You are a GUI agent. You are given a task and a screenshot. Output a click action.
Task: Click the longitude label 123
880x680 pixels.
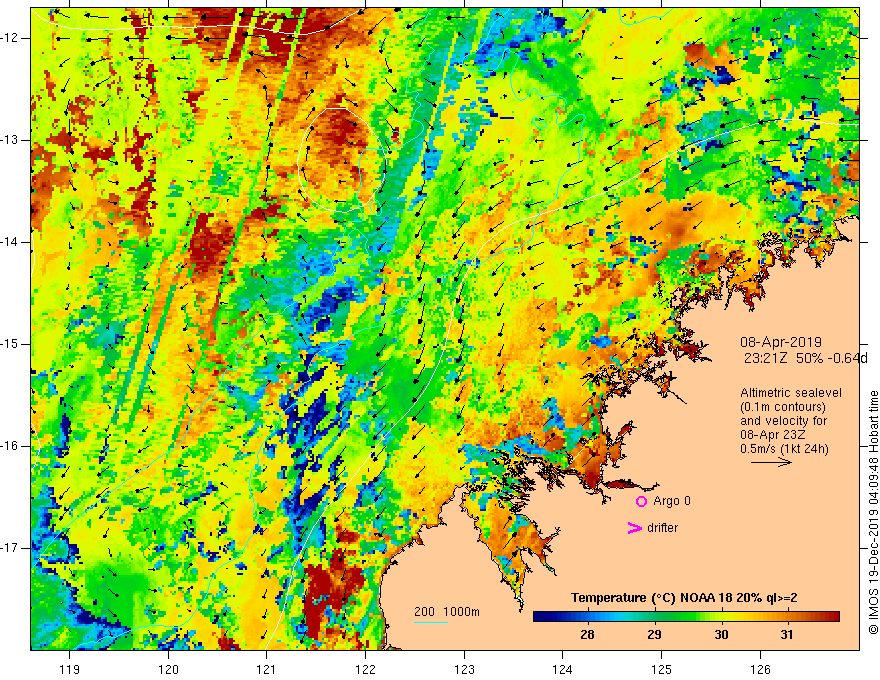pyautogui.click(x=464, y=669)
